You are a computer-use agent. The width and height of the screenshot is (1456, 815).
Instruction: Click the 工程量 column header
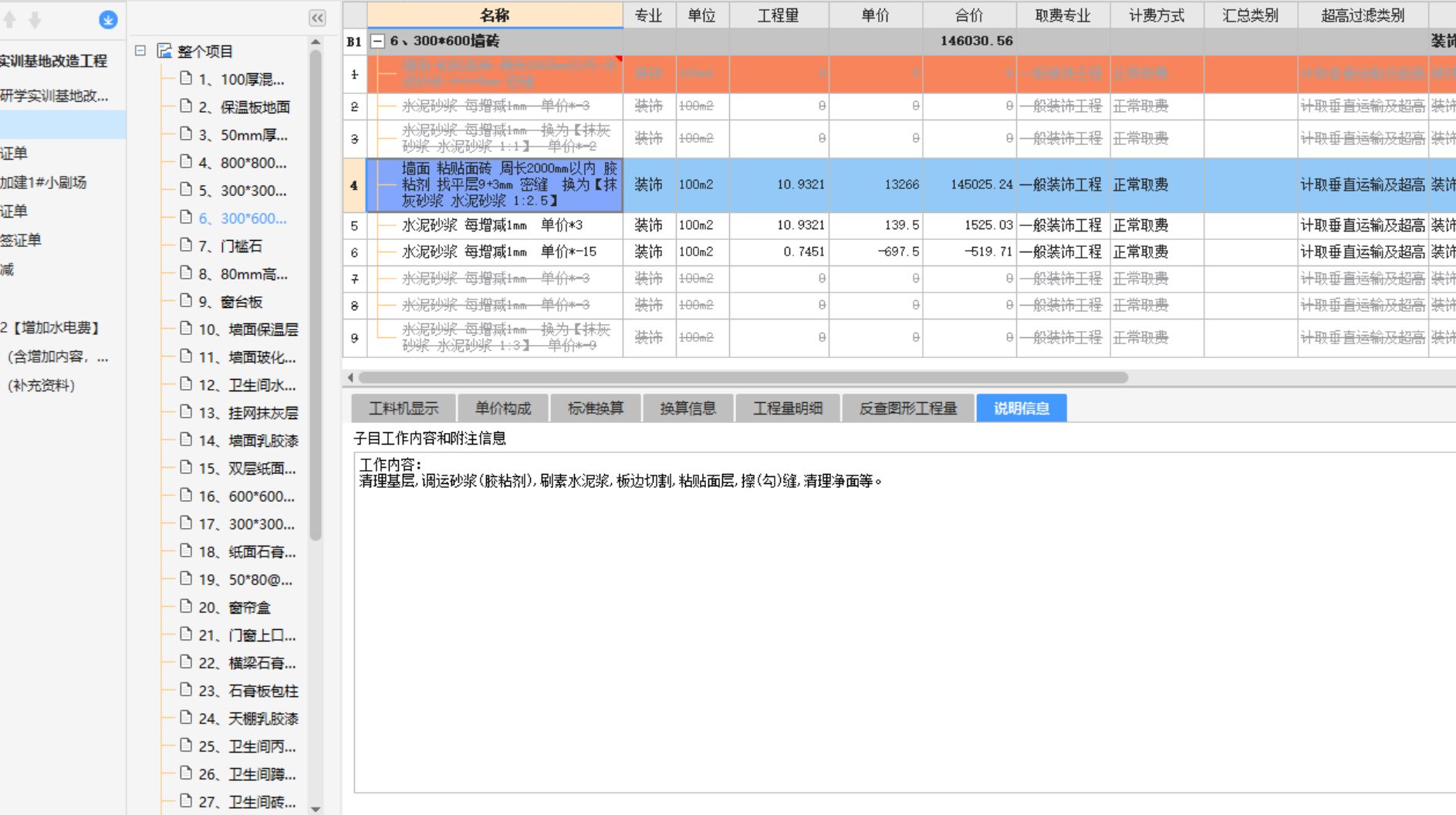(779, 15)
